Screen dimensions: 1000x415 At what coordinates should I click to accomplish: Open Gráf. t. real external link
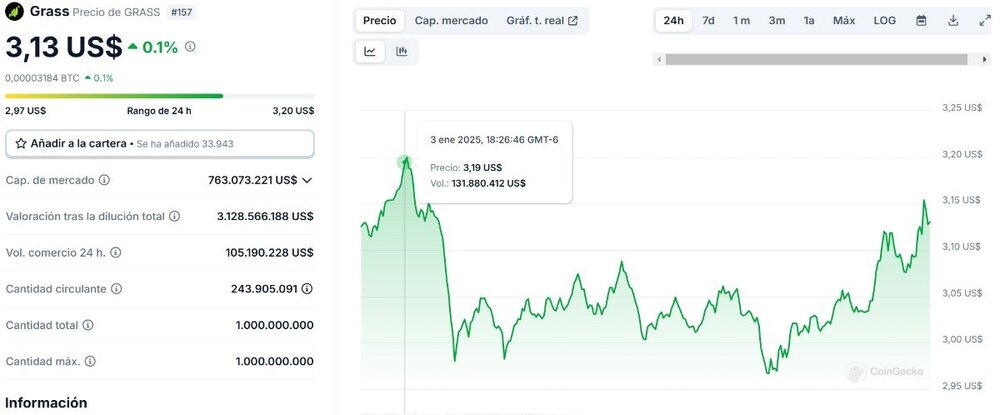click(542, 20)
